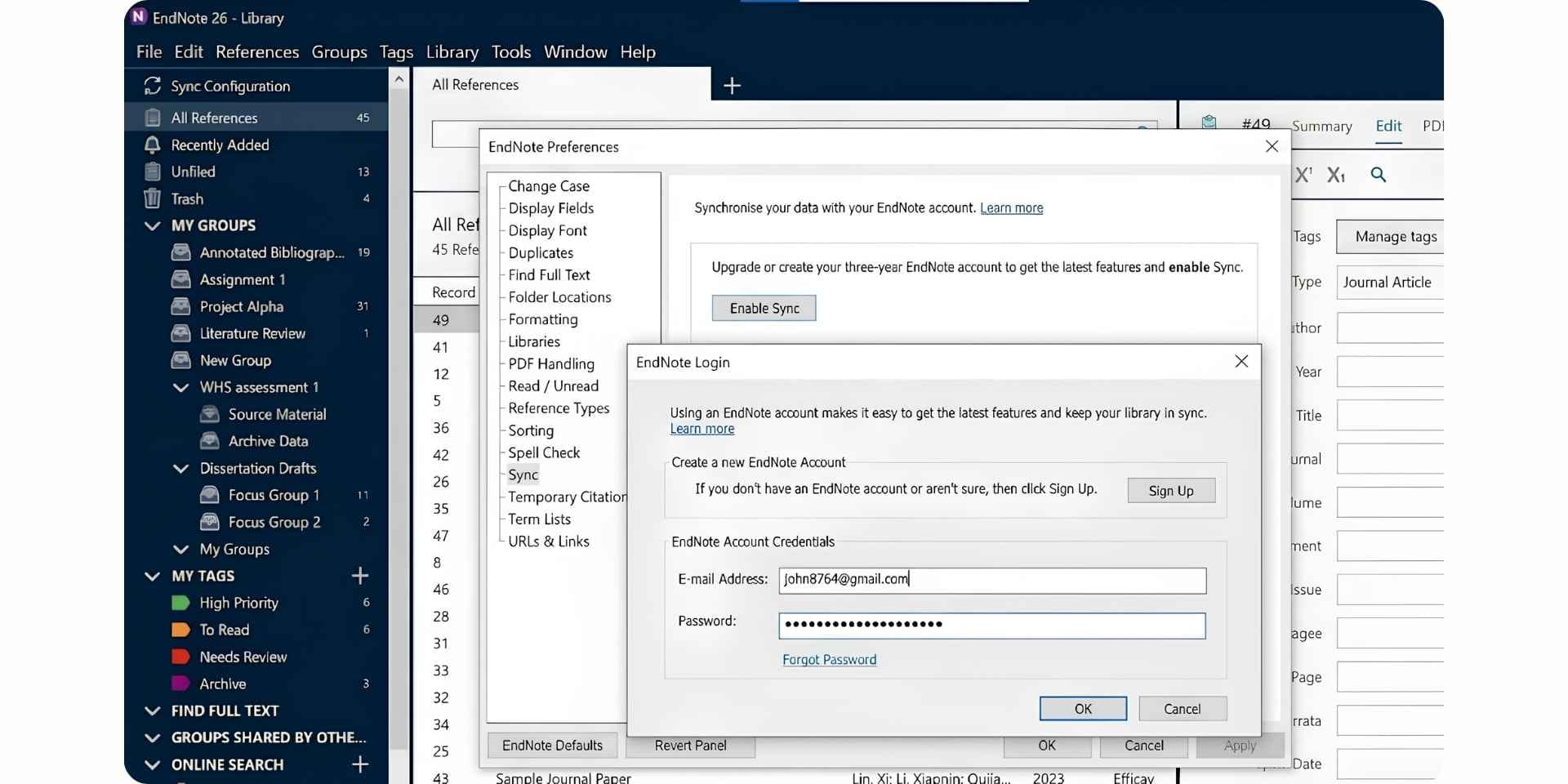
Task: Select the Archive Data group icon
Action: [210, 441]
